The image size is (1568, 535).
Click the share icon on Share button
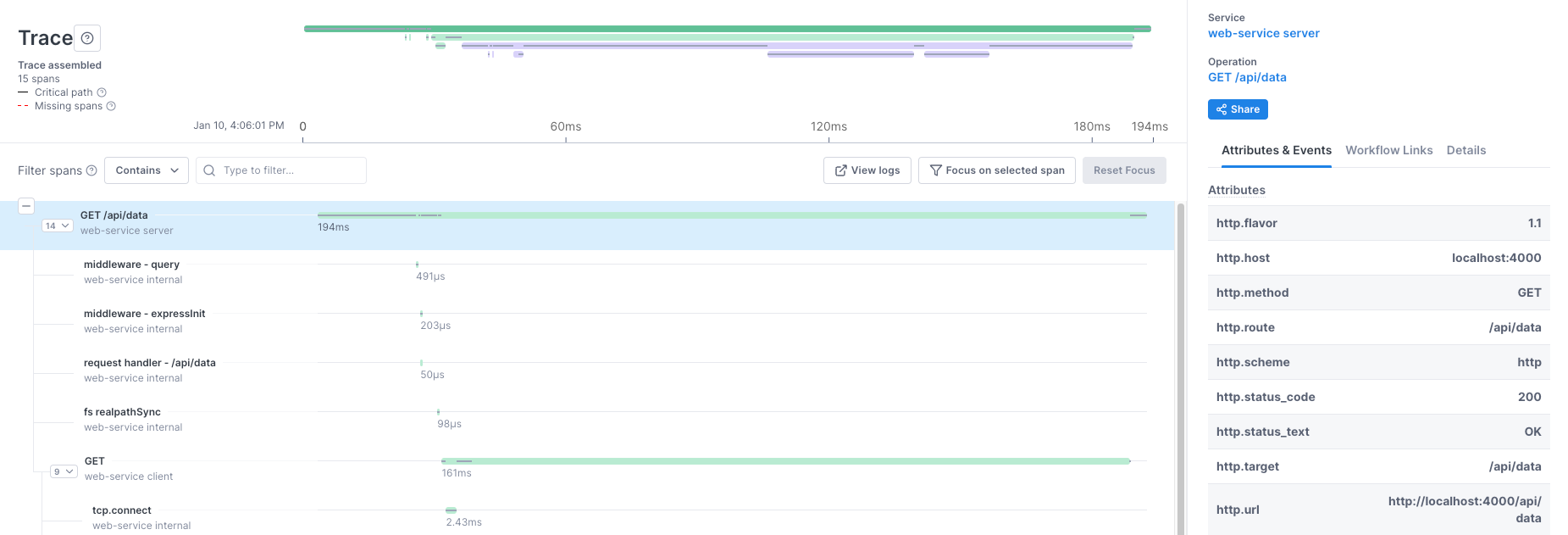coord(1221,109)
